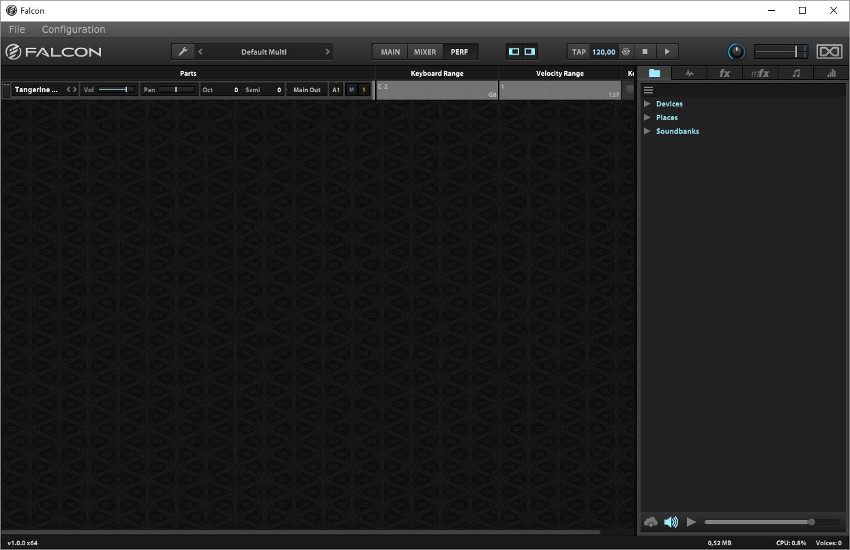850x550 pixels.
Task: Adjust the part Pan slider
Action: coord(176,89)
